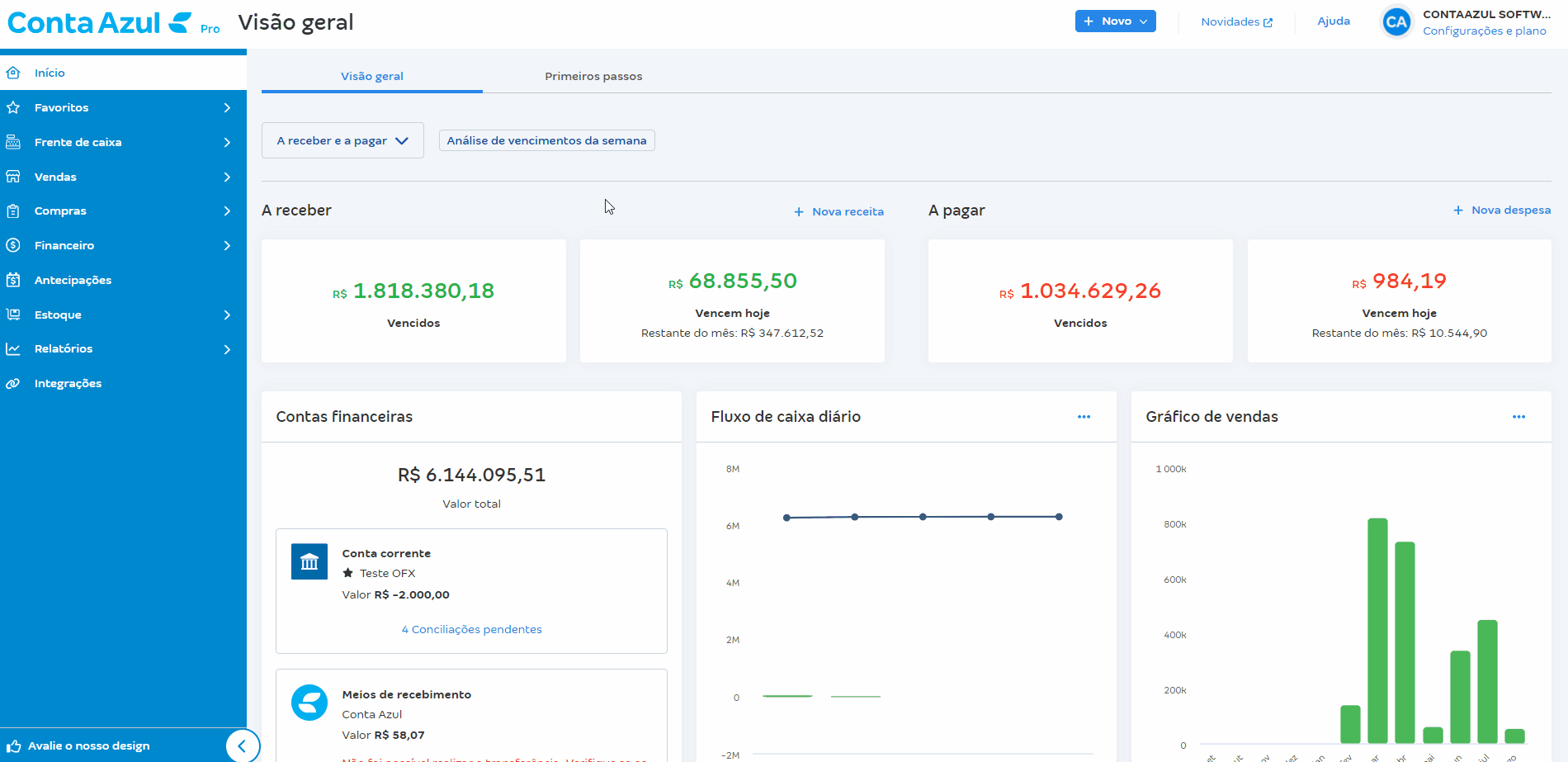Click the Conta Azul logo
Viewport: 1568px width, 762px height.
click(x=100, y=23)
